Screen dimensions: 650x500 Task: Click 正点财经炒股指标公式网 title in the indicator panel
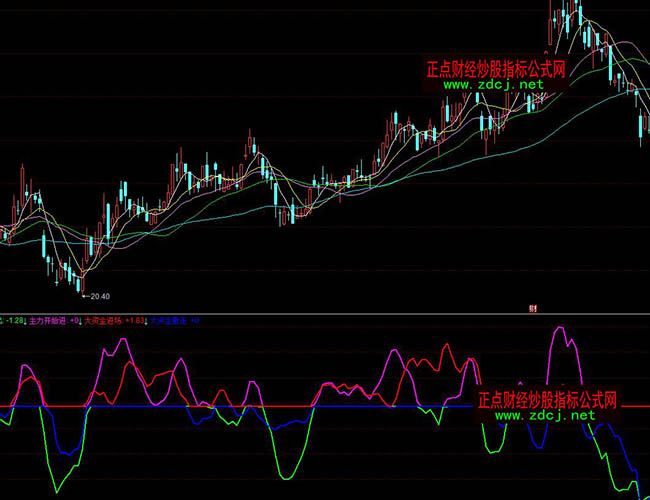click(x=547, y=399)
